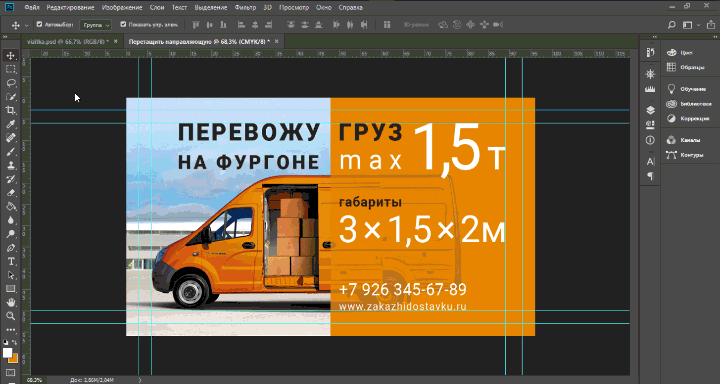Open the Move tool preset picker arrow
The width and height of the screenshot is (720, 384).
(x=26, y=25)
